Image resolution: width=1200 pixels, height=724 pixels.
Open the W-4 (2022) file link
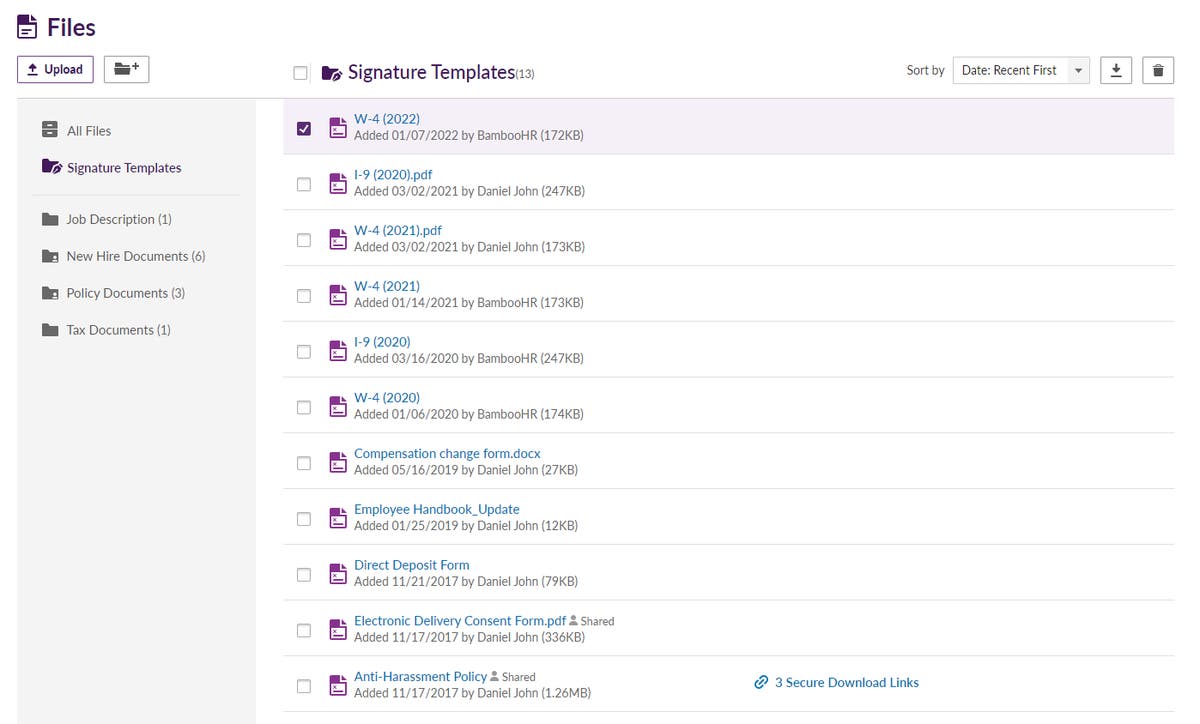tap(387, 119)
